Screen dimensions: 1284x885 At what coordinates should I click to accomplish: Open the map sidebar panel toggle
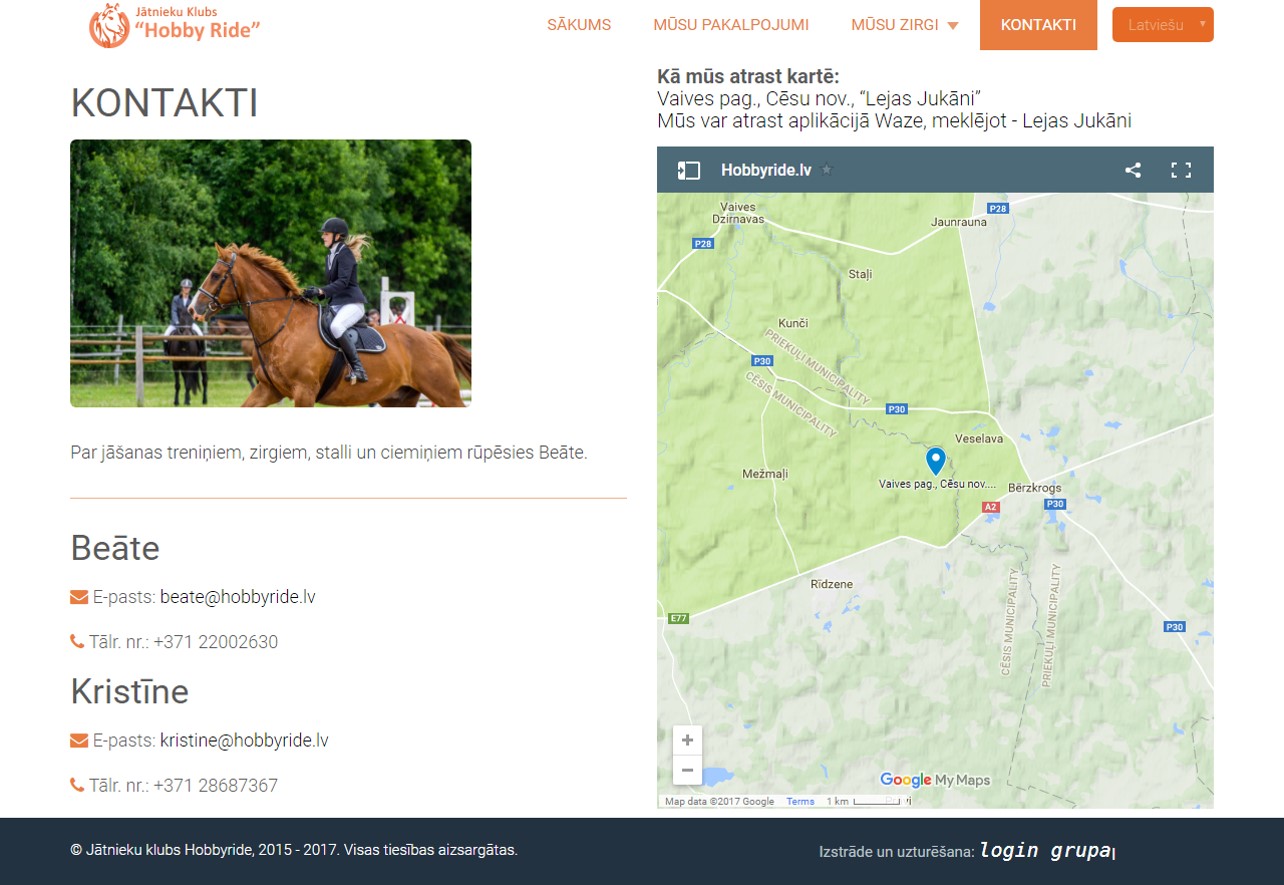688,170
